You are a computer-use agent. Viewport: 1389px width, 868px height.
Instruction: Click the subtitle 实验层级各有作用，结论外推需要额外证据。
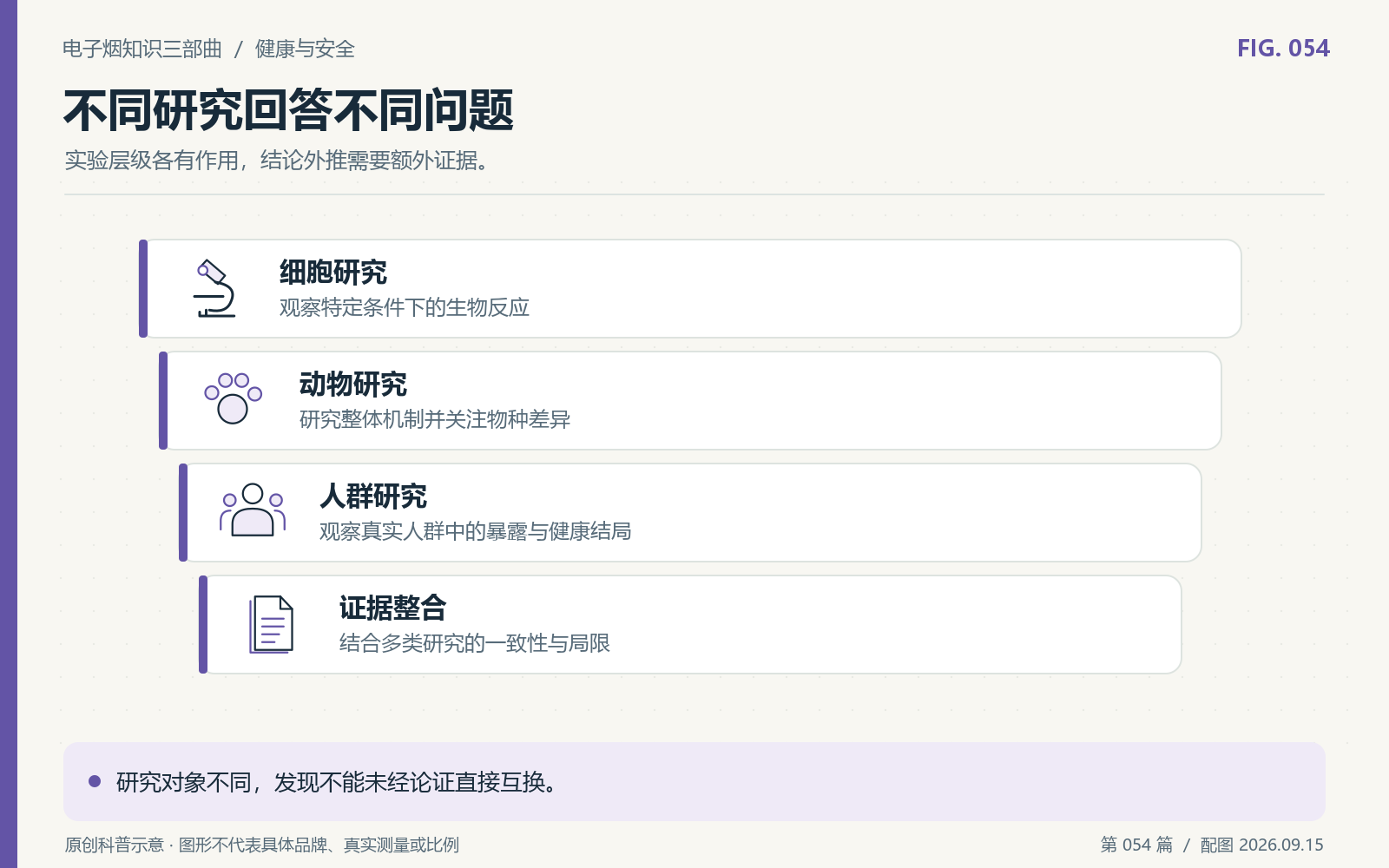pos(276,161)
